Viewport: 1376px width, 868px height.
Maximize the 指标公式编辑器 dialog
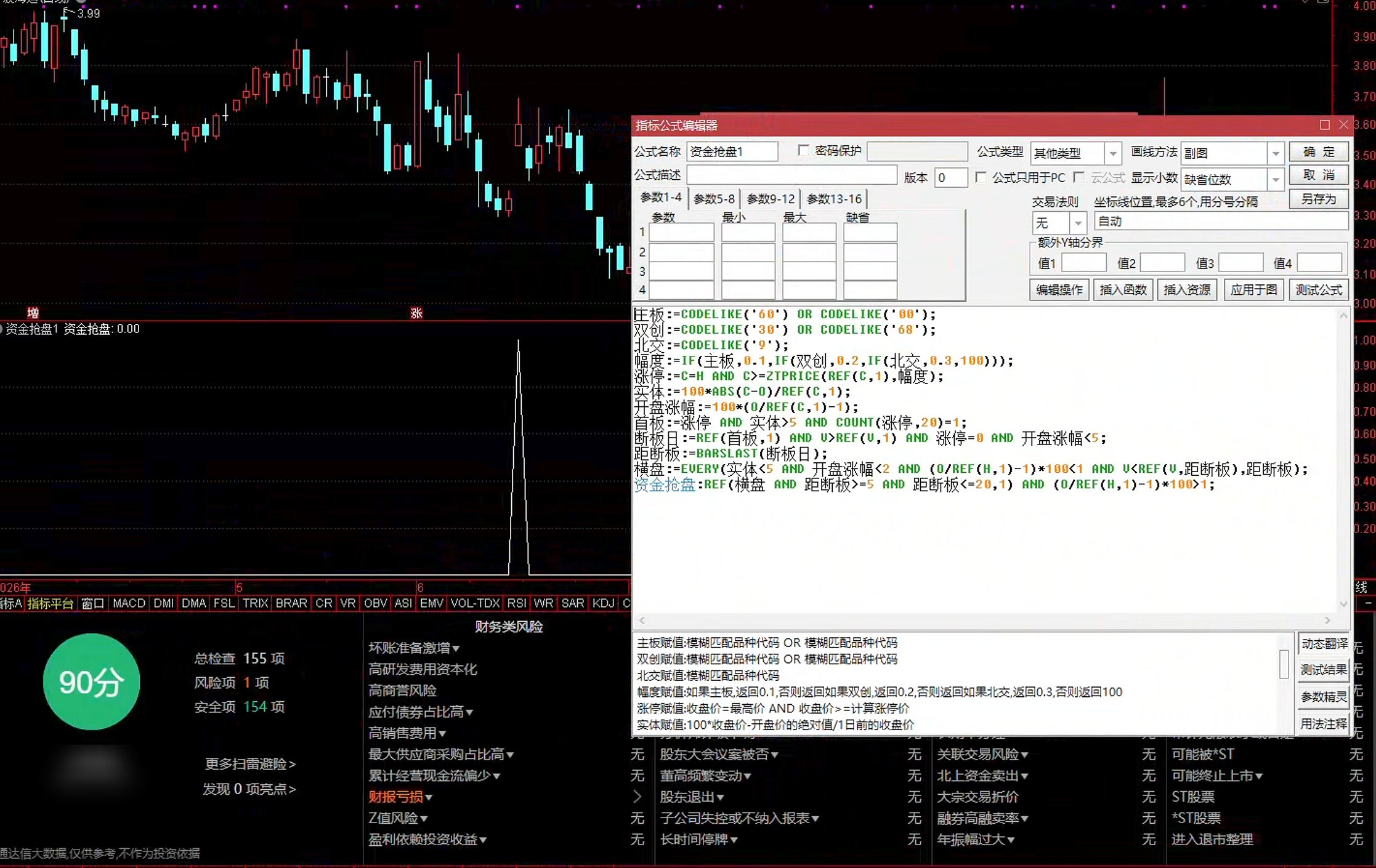(1325, 125)
